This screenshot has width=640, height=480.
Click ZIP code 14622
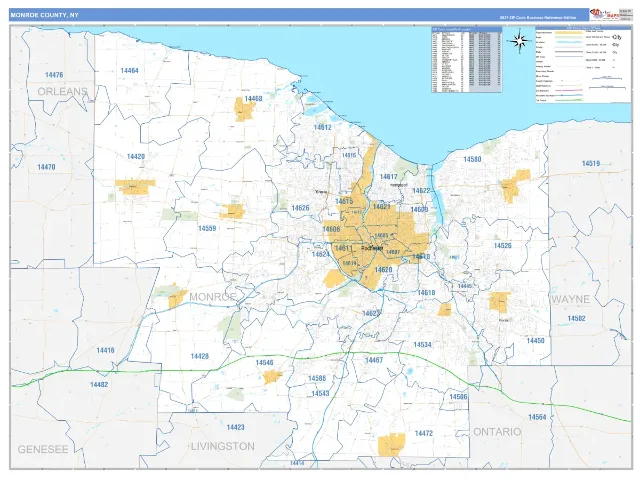(x=421, y=191)
